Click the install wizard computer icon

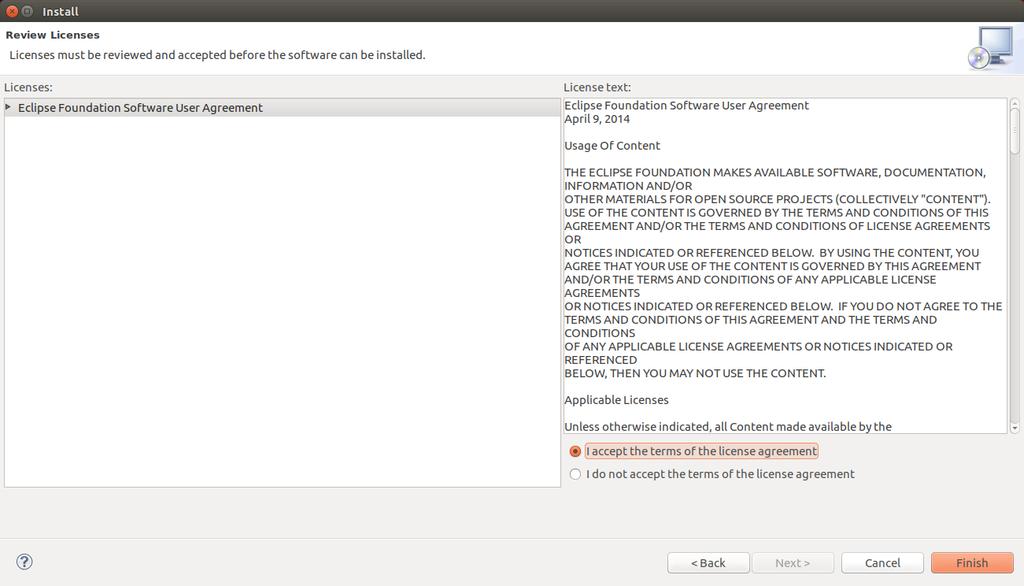(x=991, y=48)
